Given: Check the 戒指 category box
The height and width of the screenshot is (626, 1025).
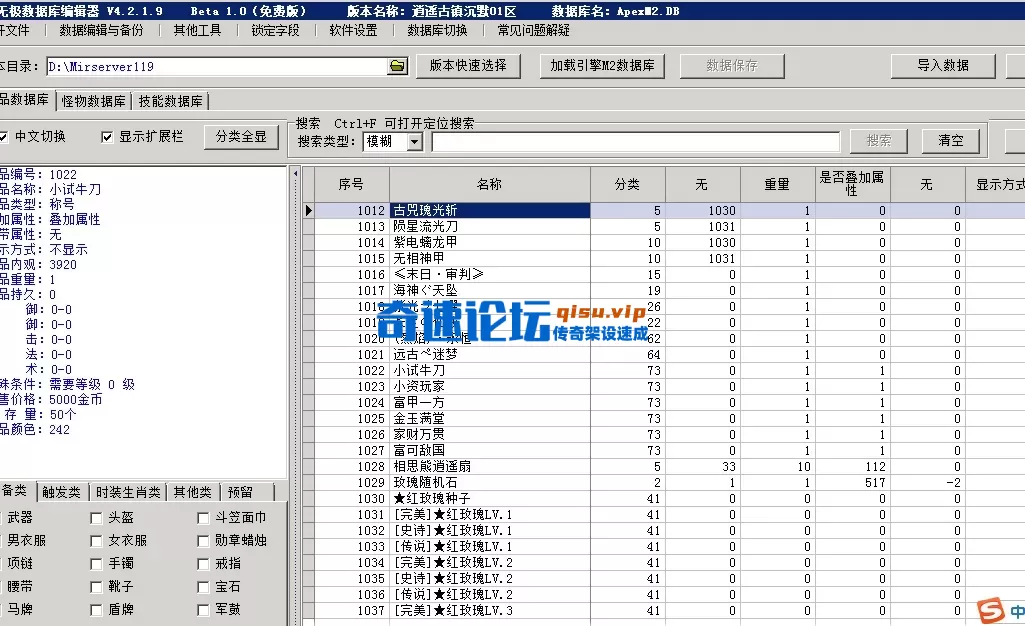Looking at the screenshot, I should point(203,564).
